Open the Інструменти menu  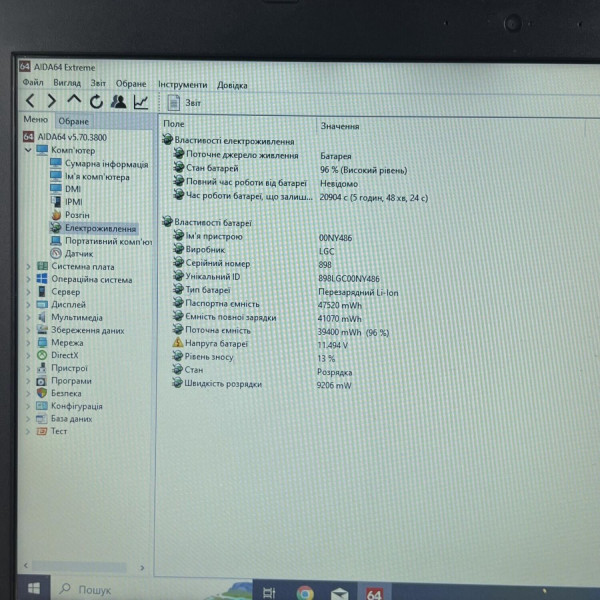point(183,85)
